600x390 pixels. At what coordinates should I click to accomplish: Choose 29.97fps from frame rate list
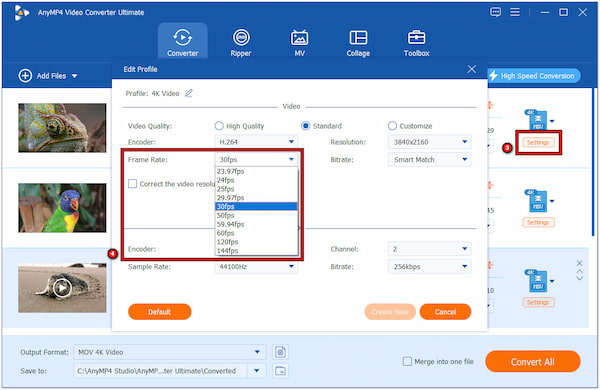[256, 197]
